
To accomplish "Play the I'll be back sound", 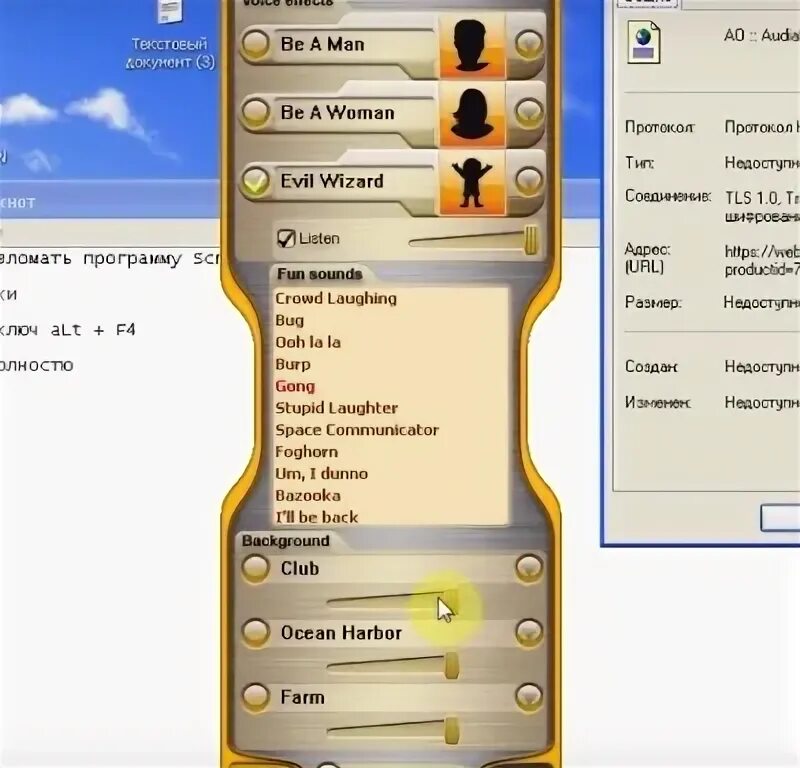I will (x=316, y=517).
